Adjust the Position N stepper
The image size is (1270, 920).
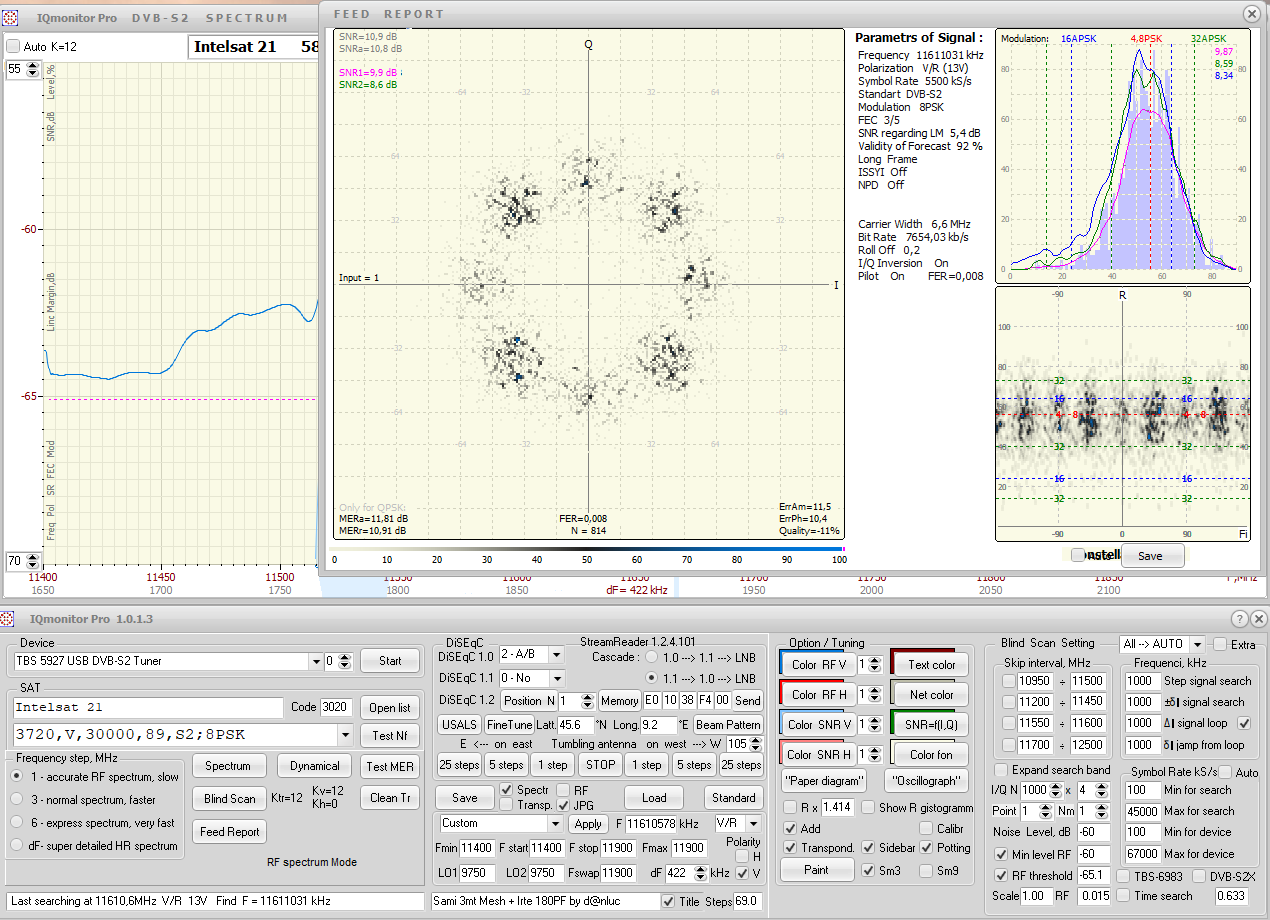[588, 701]
